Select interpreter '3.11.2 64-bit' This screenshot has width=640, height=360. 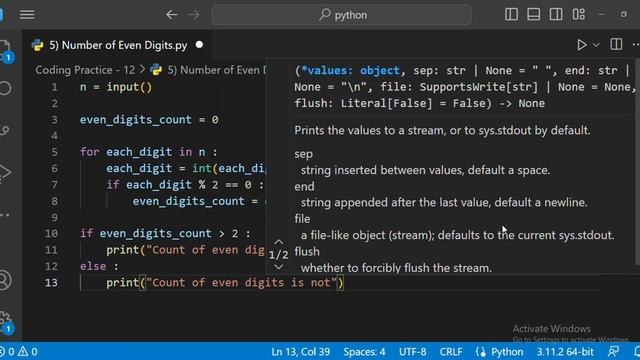pos(565,351)
